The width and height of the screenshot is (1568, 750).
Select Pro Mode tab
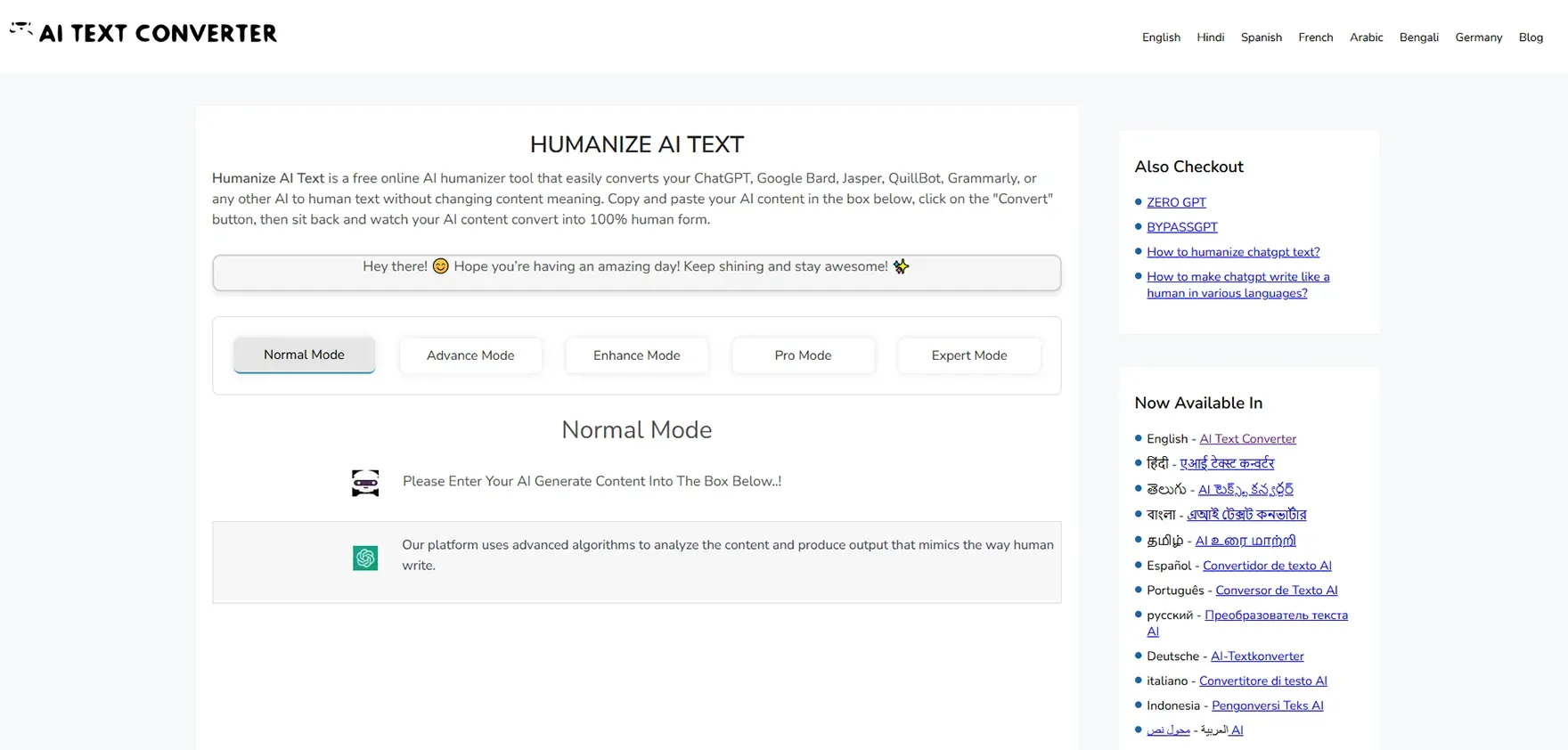[x=803, y=355]
